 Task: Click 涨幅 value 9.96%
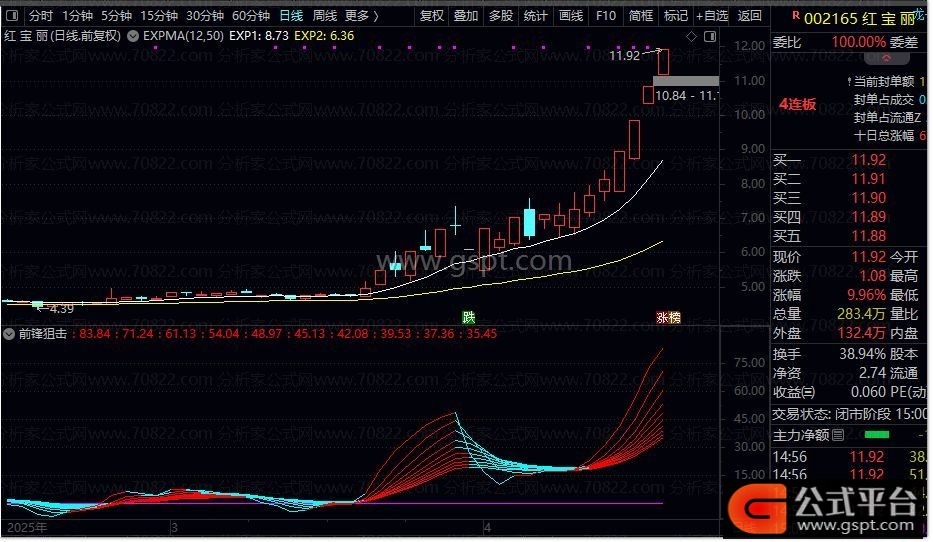(x=866, y=295)
